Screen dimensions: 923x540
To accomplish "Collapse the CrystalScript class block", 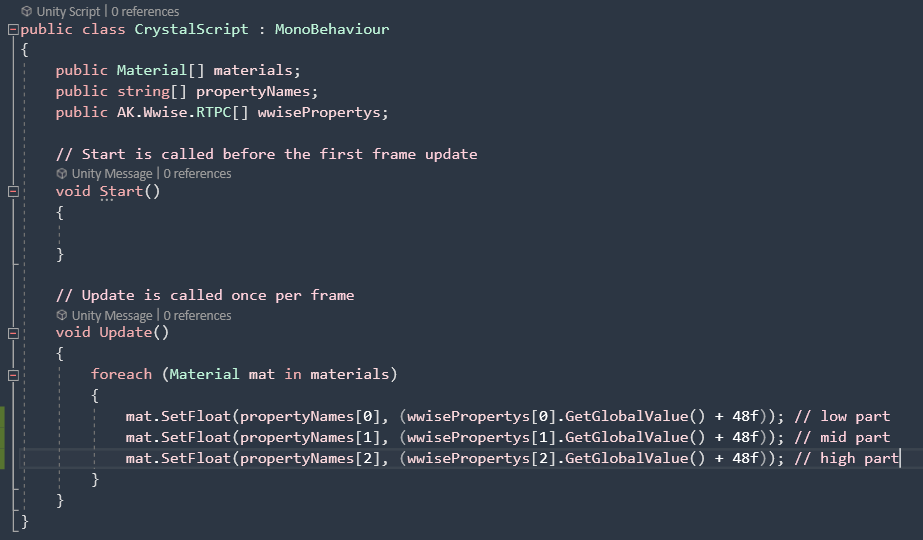I will 13,29.
